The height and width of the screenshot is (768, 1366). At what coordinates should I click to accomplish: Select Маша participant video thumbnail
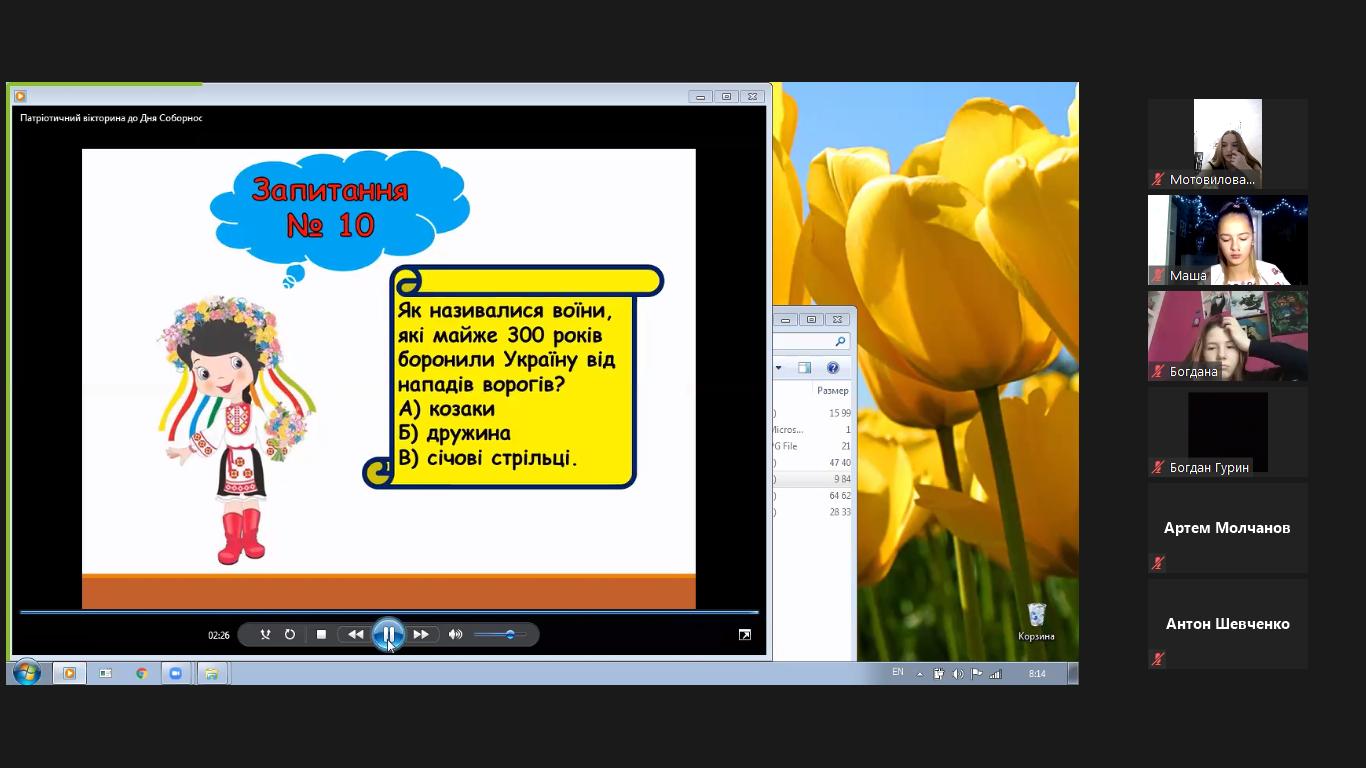(x=1227, y=240)
